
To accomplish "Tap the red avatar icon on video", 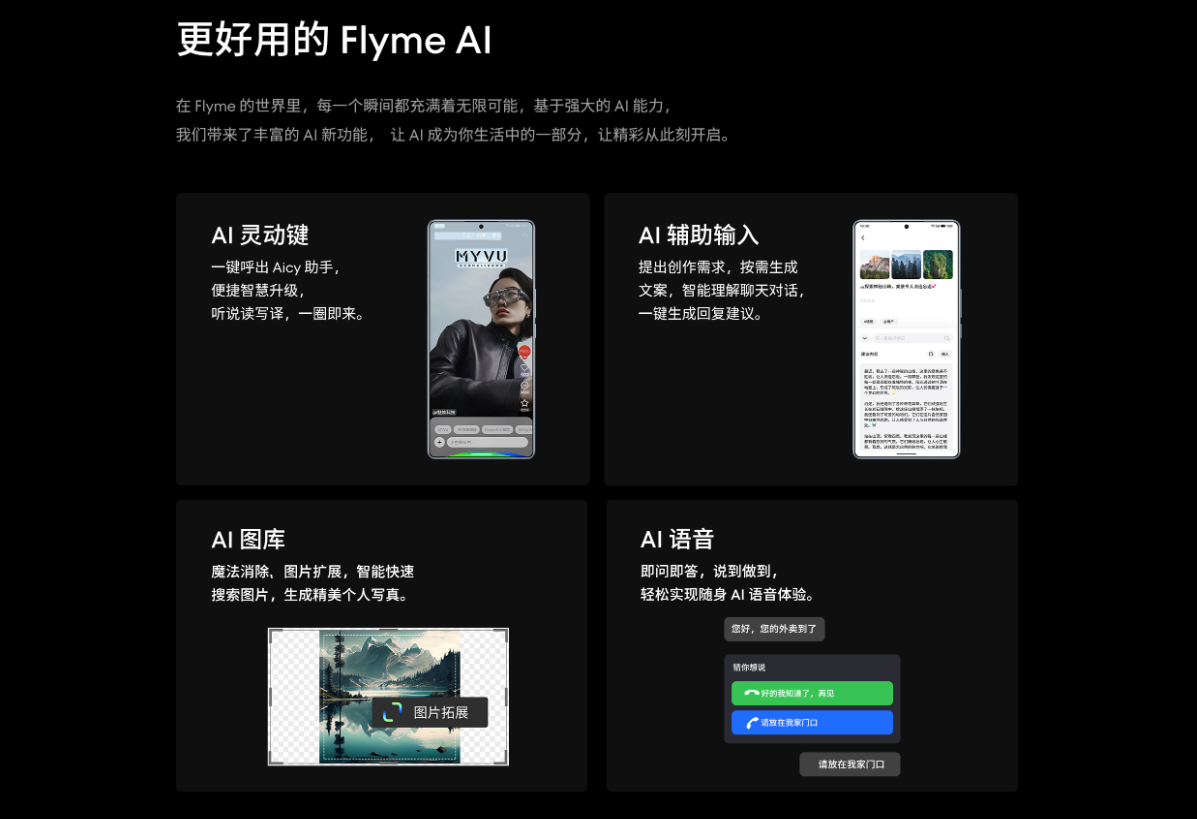I will pyautogui.click(x=524, y=351).
